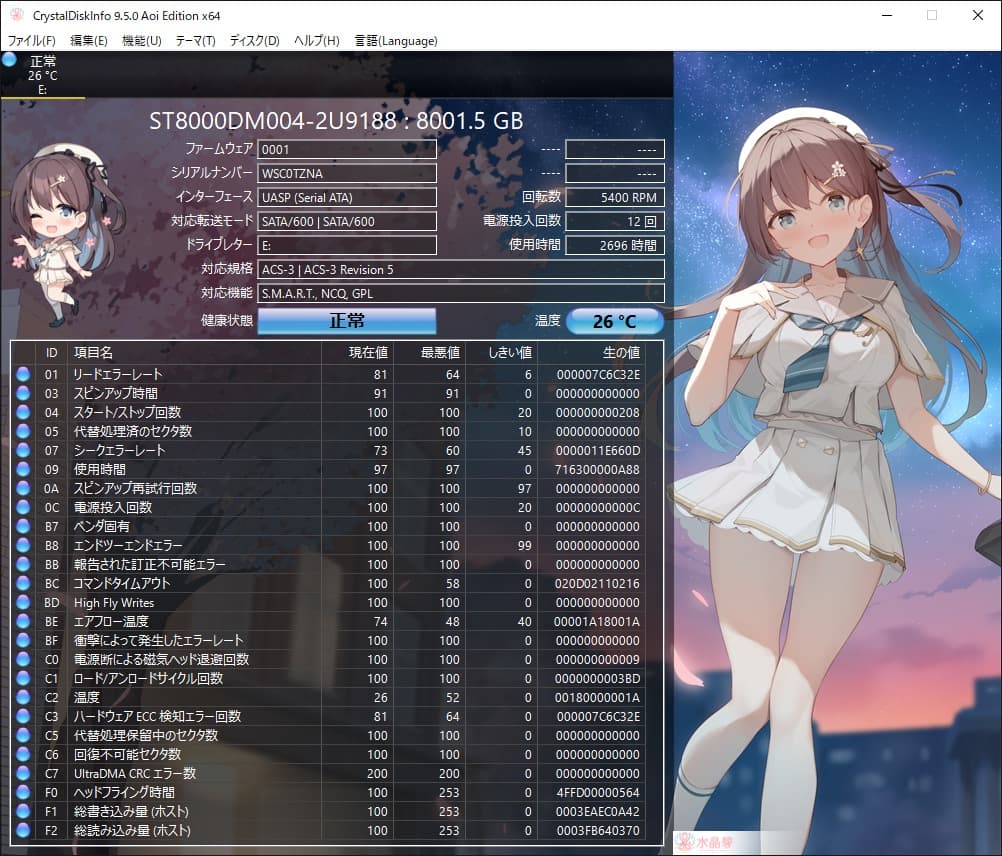Click the status icon next to 使用時間
The image size is (1002, 856).
[24, 469]
